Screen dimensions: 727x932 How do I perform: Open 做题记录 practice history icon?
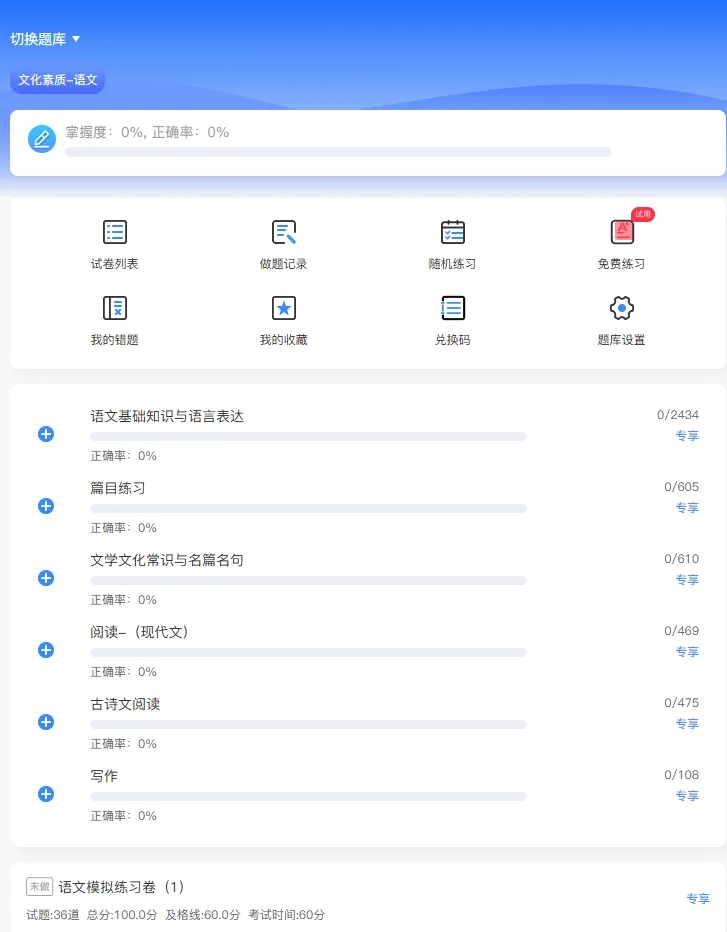click(284, 233)
